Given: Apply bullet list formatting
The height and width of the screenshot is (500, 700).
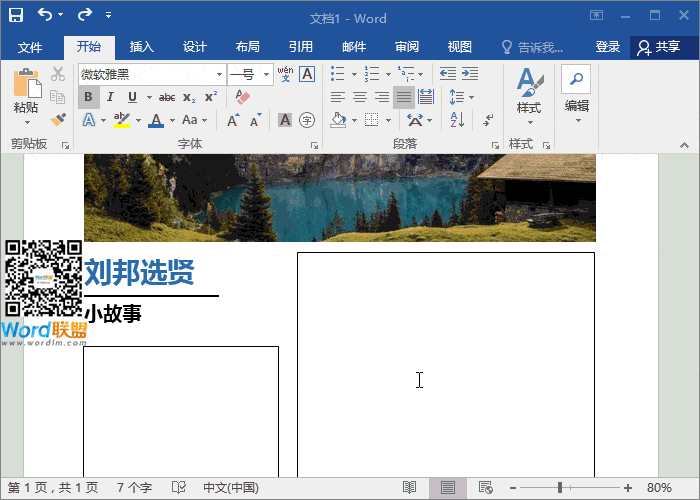Looking at the screenshot, I should pos(338,74).
